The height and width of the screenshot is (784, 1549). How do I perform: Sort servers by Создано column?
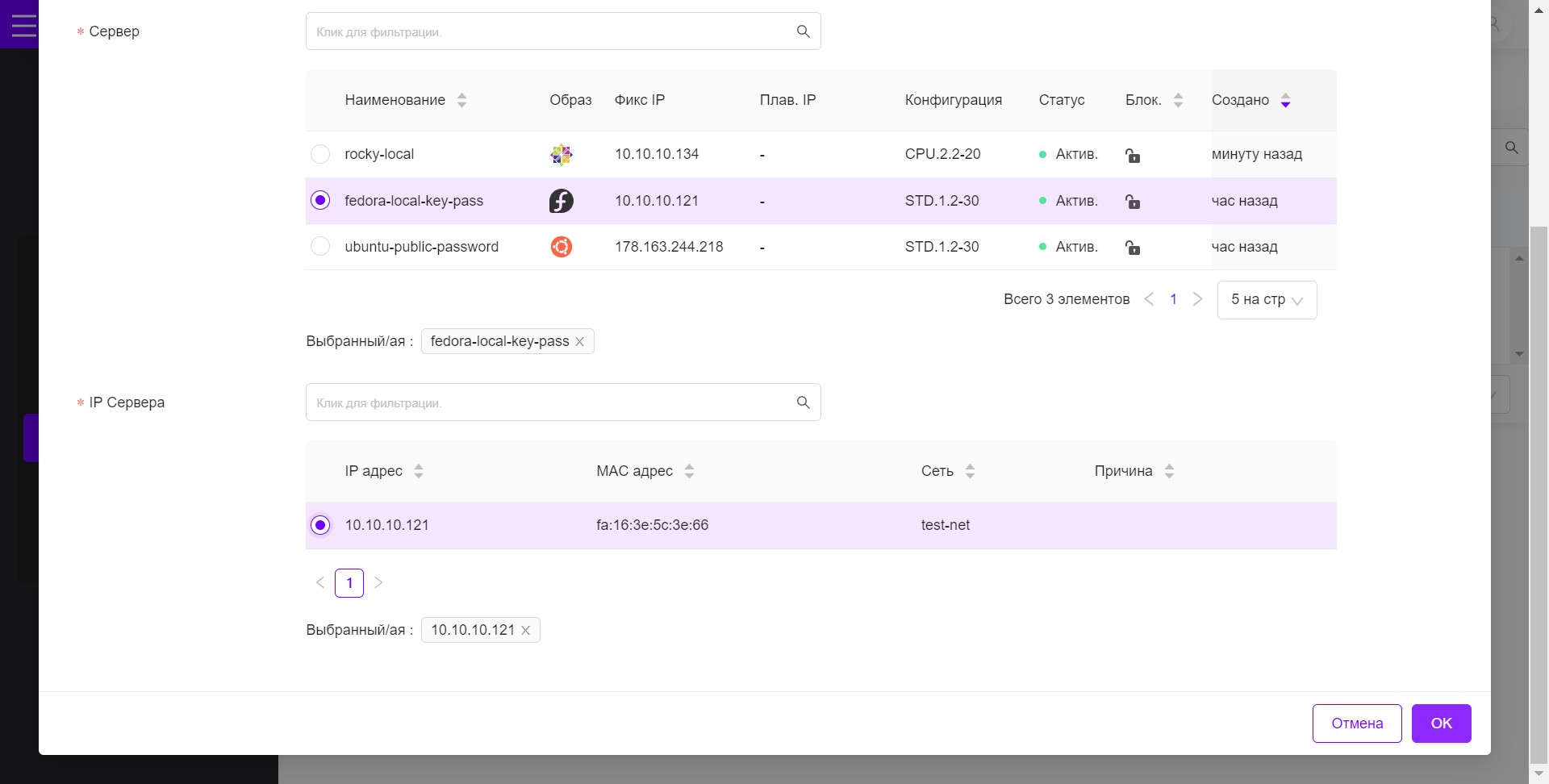(x=1285, y=100)
